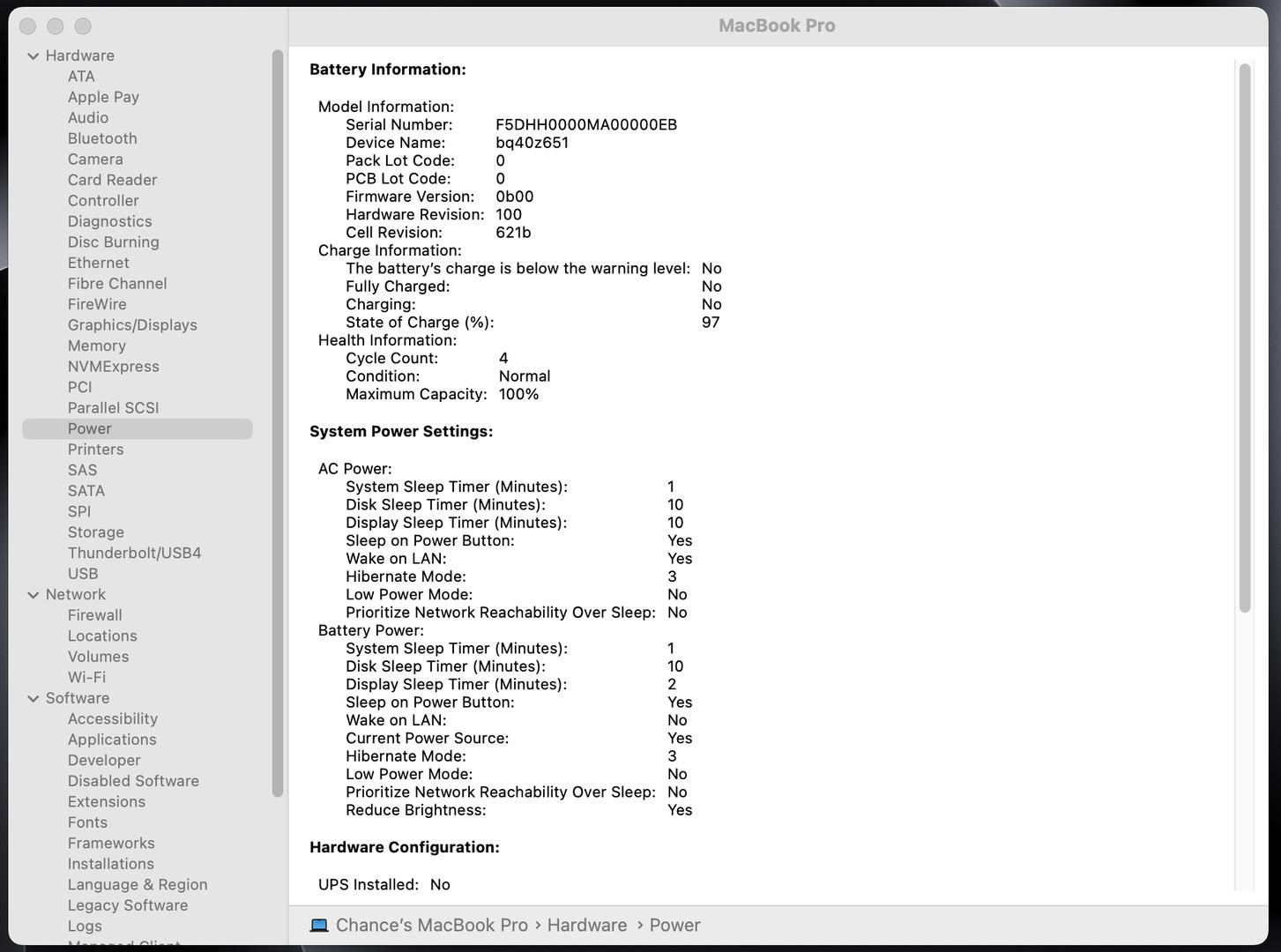
Task: Click the Software category label
Action: point(78,698)
